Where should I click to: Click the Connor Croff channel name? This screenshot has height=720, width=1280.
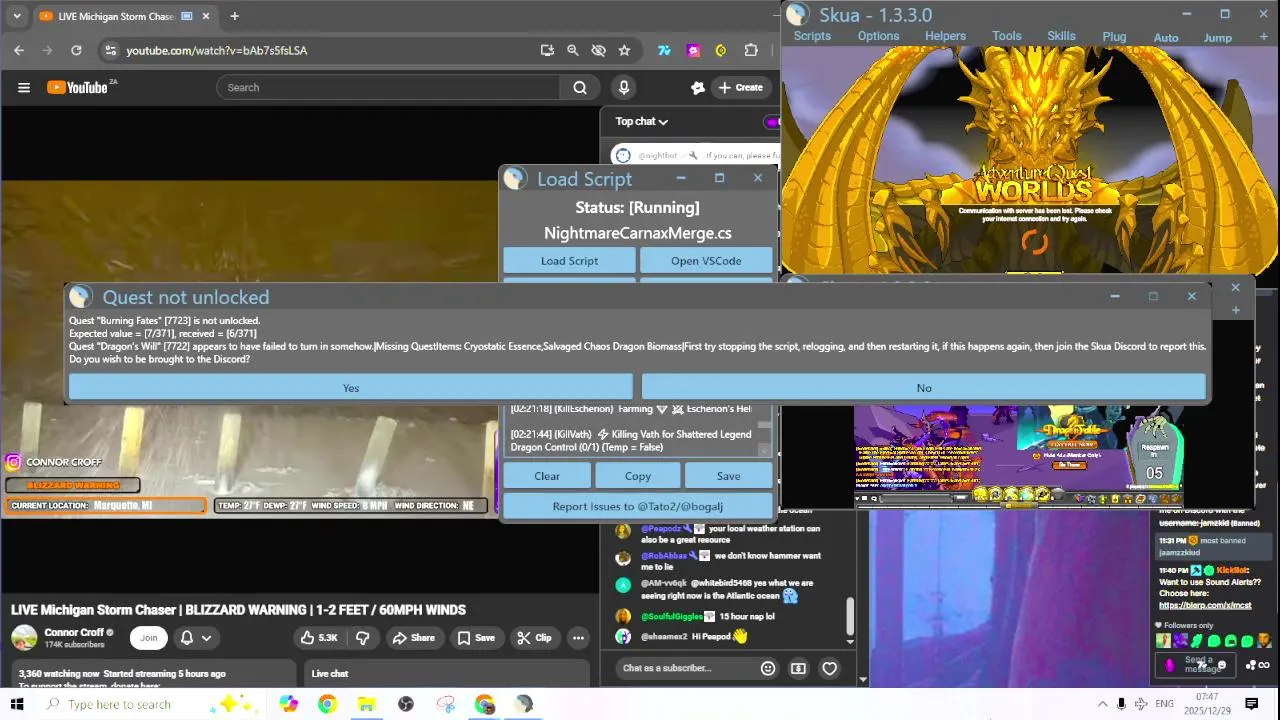click(73, 632)
